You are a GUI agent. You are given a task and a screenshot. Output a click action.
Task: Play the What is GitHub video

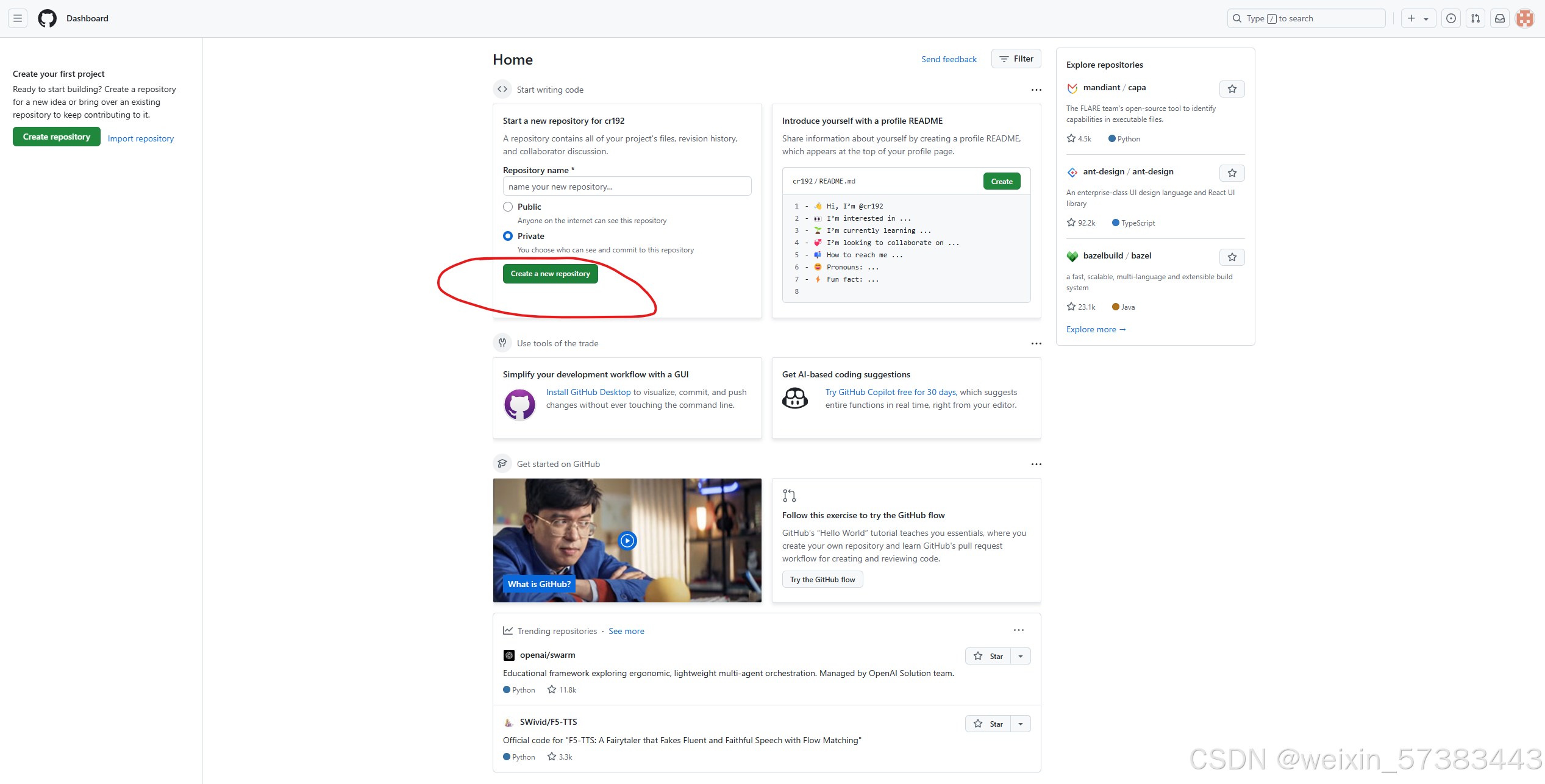[x=627, y=541]
